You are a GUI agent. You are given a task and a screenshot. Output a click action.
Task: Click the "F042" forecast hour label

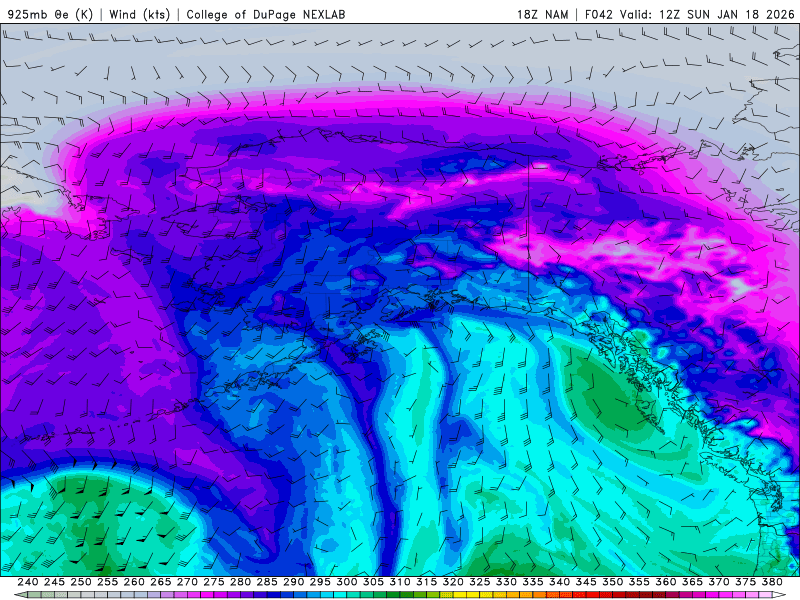tap(598, 14)
